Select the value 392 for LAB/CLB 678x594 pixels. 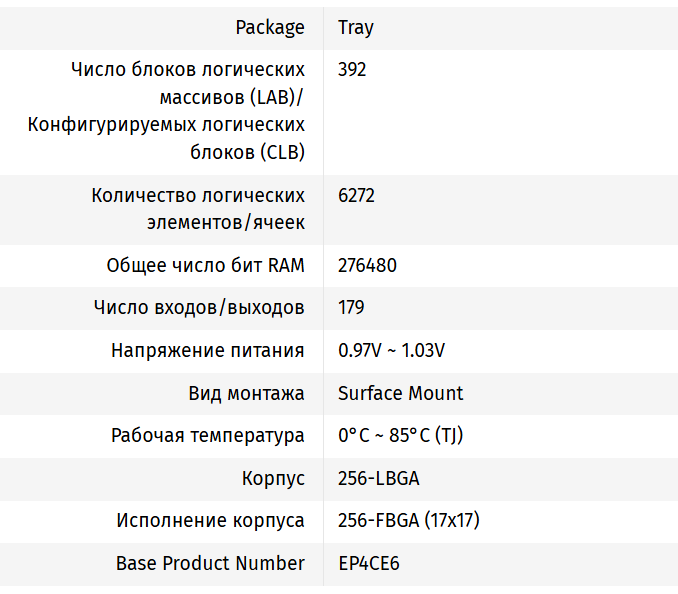pos(352,70)
